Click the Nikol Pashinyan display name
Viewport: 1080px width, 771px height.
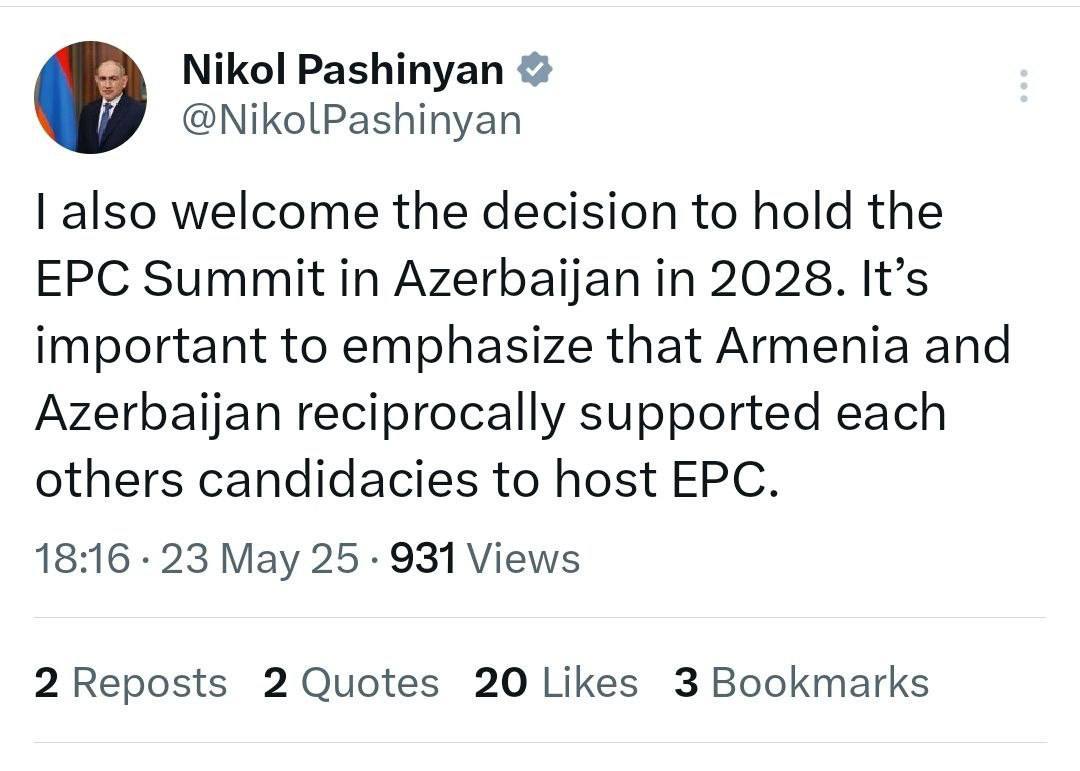click(343, 70)
